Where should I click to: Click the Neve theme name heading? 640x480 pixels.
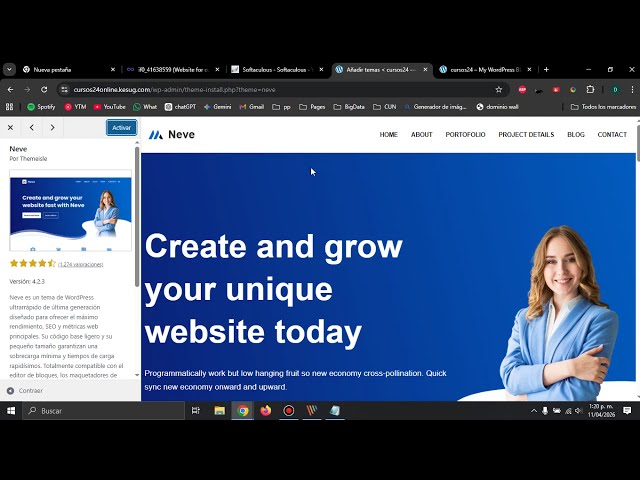[18, 149]
